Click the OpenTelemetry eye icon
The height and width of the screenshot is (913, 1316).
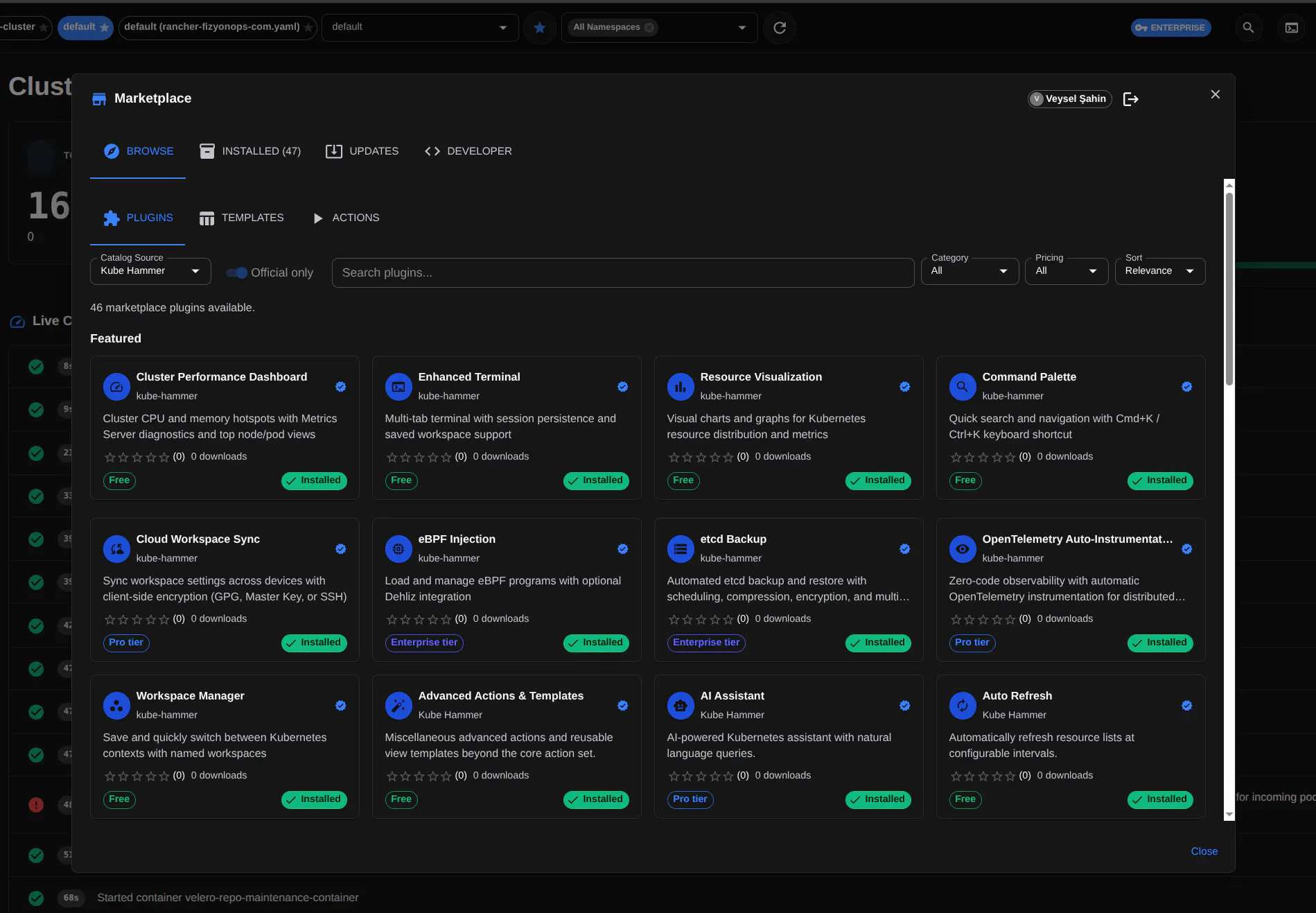click(x=963, y=549)
